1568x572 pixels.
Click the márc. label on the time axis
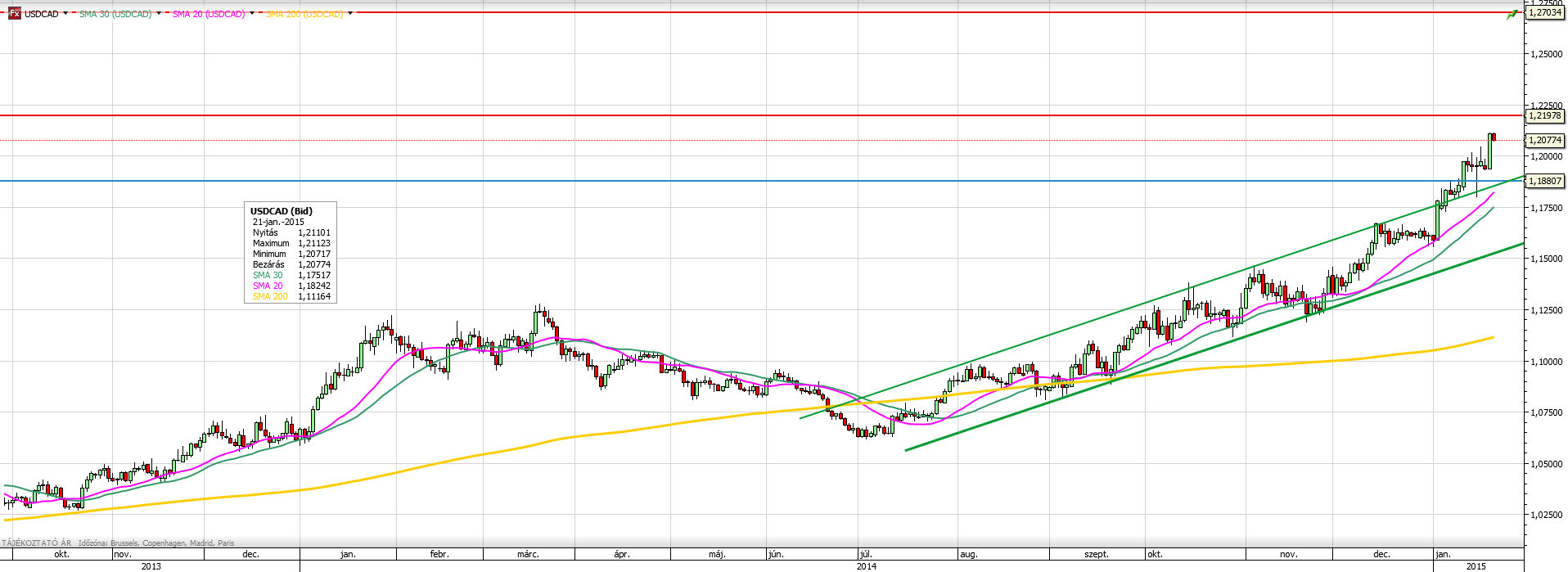(528, 554)
